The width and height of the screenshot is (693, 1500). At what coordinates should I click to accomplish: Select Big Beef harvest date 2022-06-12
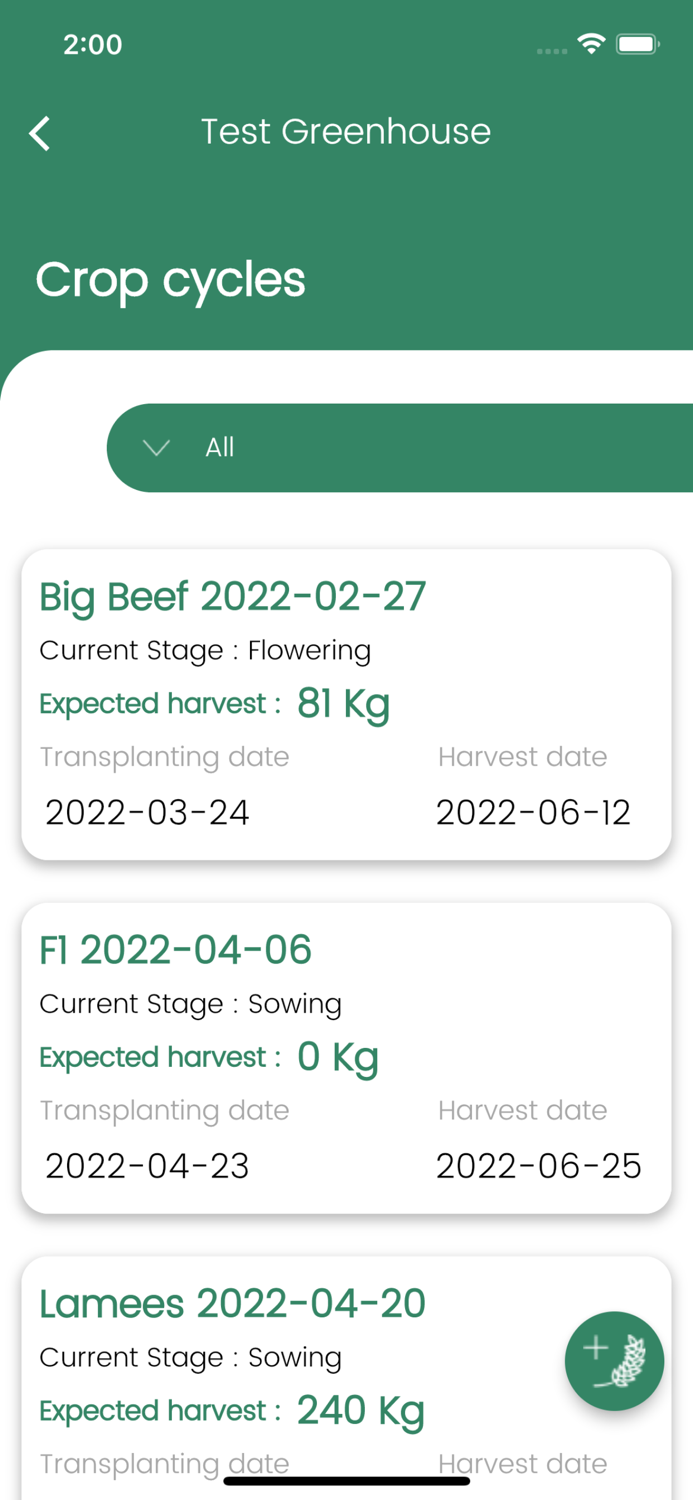coord(533,812)
